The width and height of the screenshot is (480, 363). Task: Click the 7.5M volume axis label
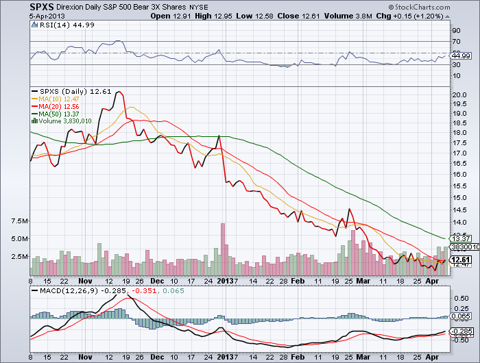tap(20, 221)
